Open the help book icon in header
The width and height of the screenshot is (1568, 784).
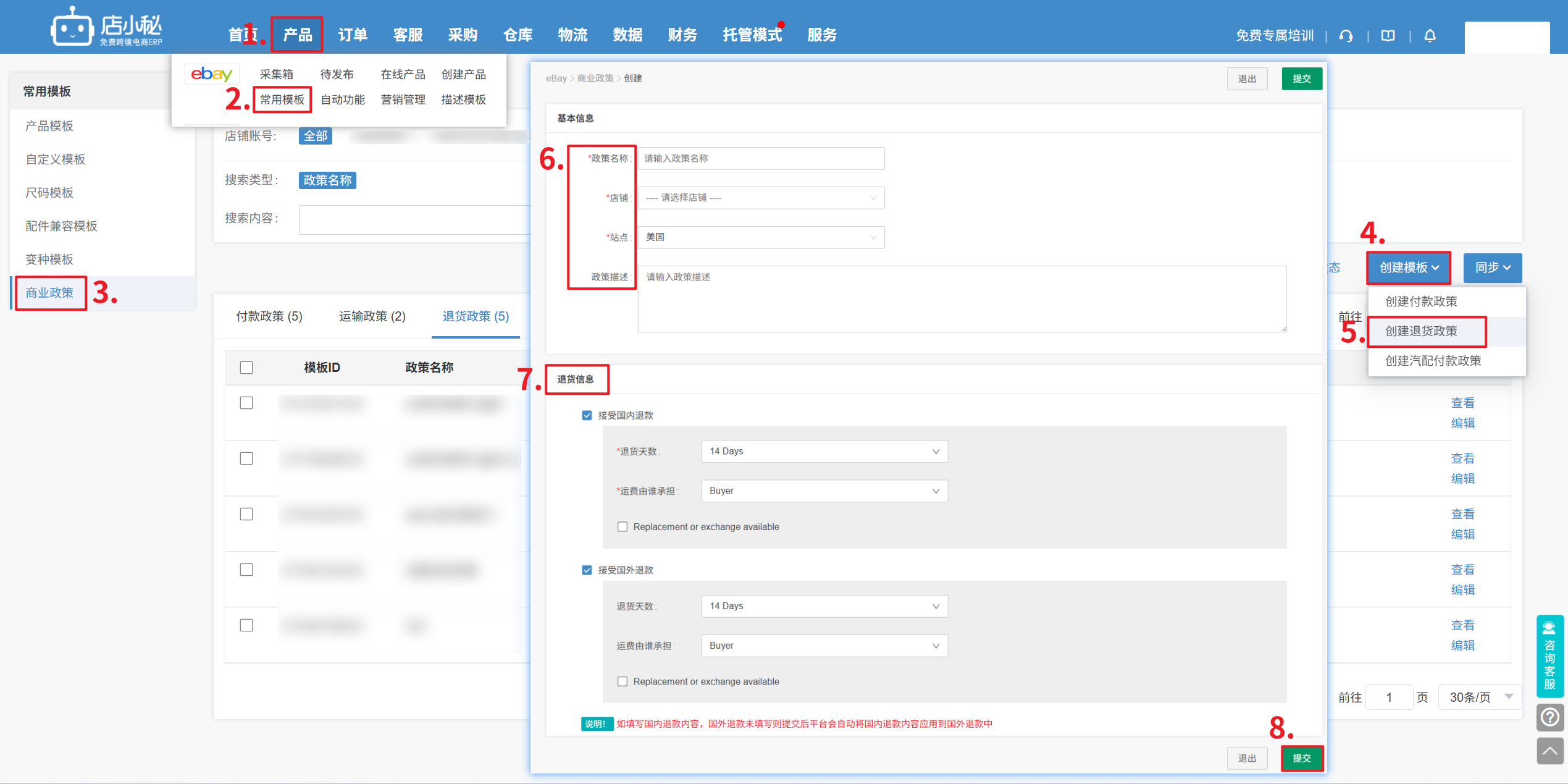(x=1388, y=36)
